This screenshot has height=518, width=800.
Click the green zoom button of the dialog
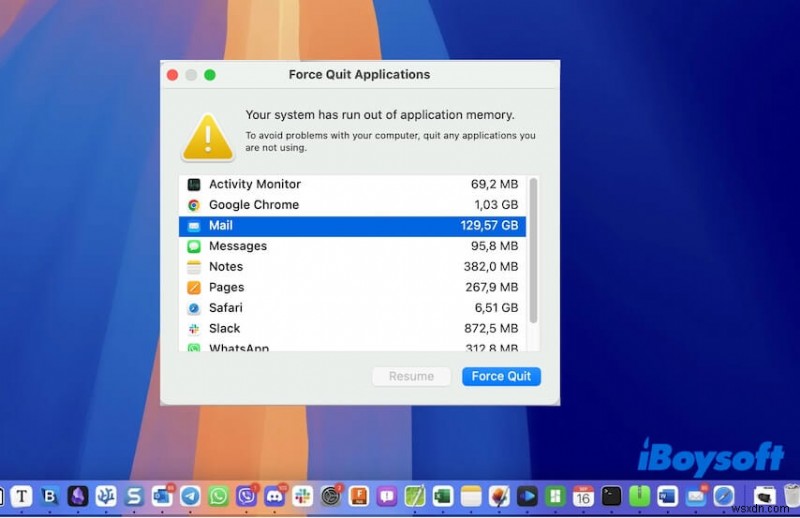tap(210, 76)
